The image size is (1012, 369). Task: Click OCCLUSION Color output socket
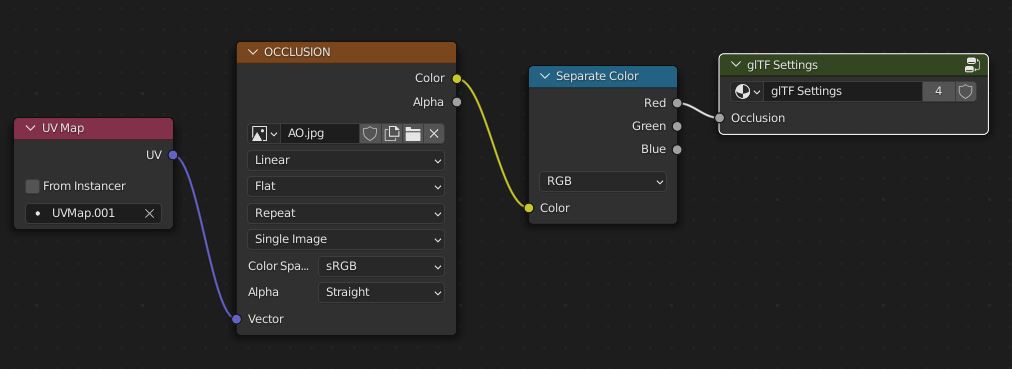tap(457, 79)
